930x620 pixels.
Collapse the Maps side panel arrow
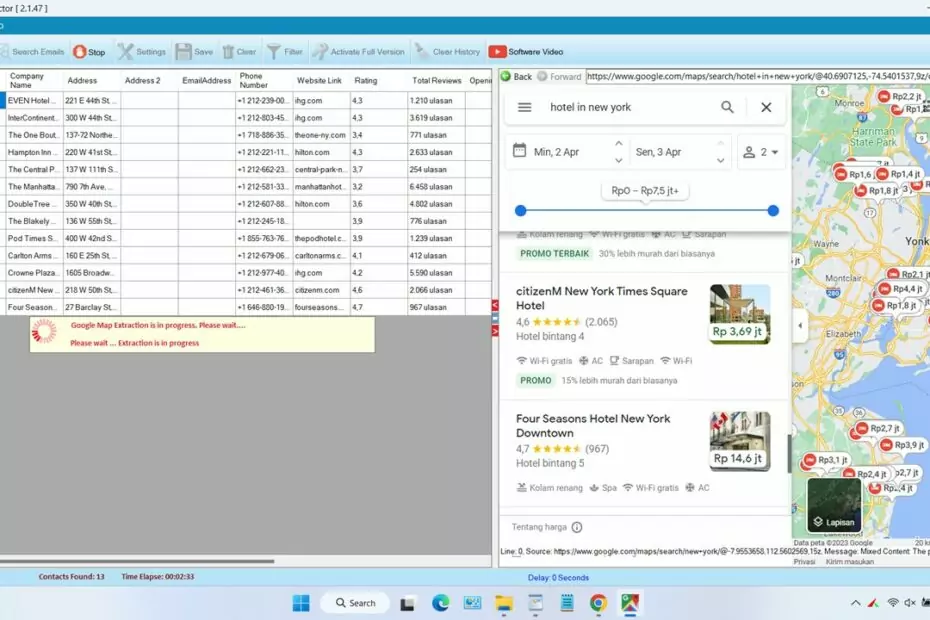coord(800,325)
